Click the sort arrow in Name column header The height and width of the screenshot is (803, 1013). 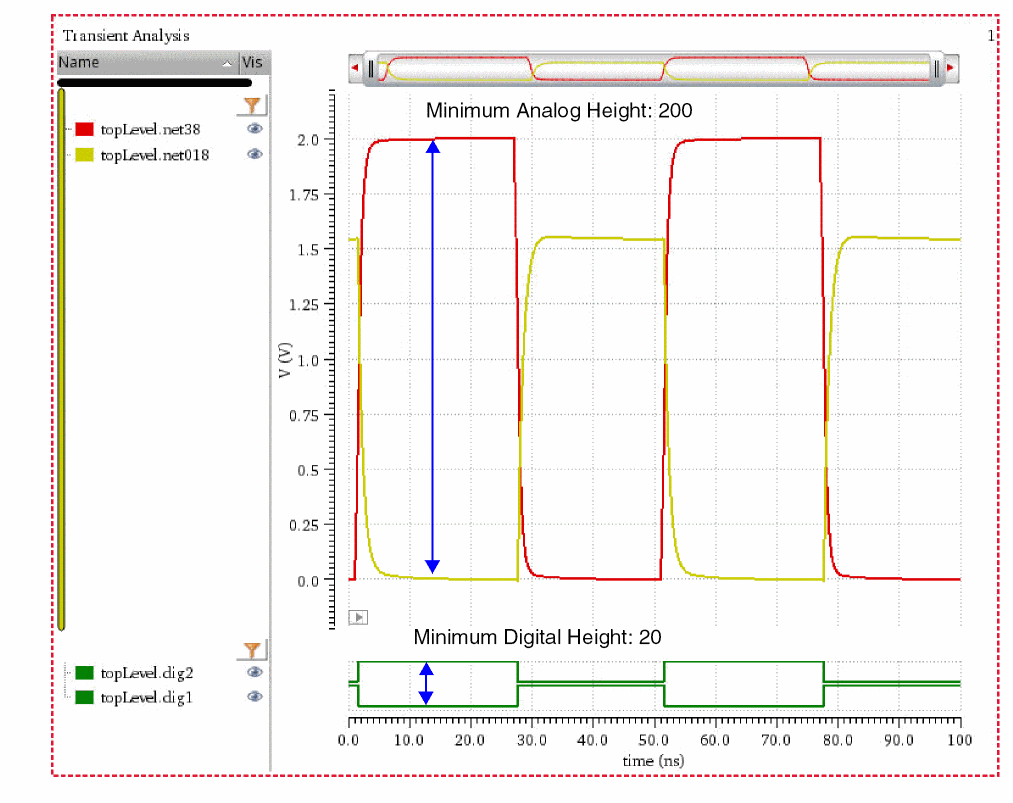pyautogui.click(x=227, y=63)
